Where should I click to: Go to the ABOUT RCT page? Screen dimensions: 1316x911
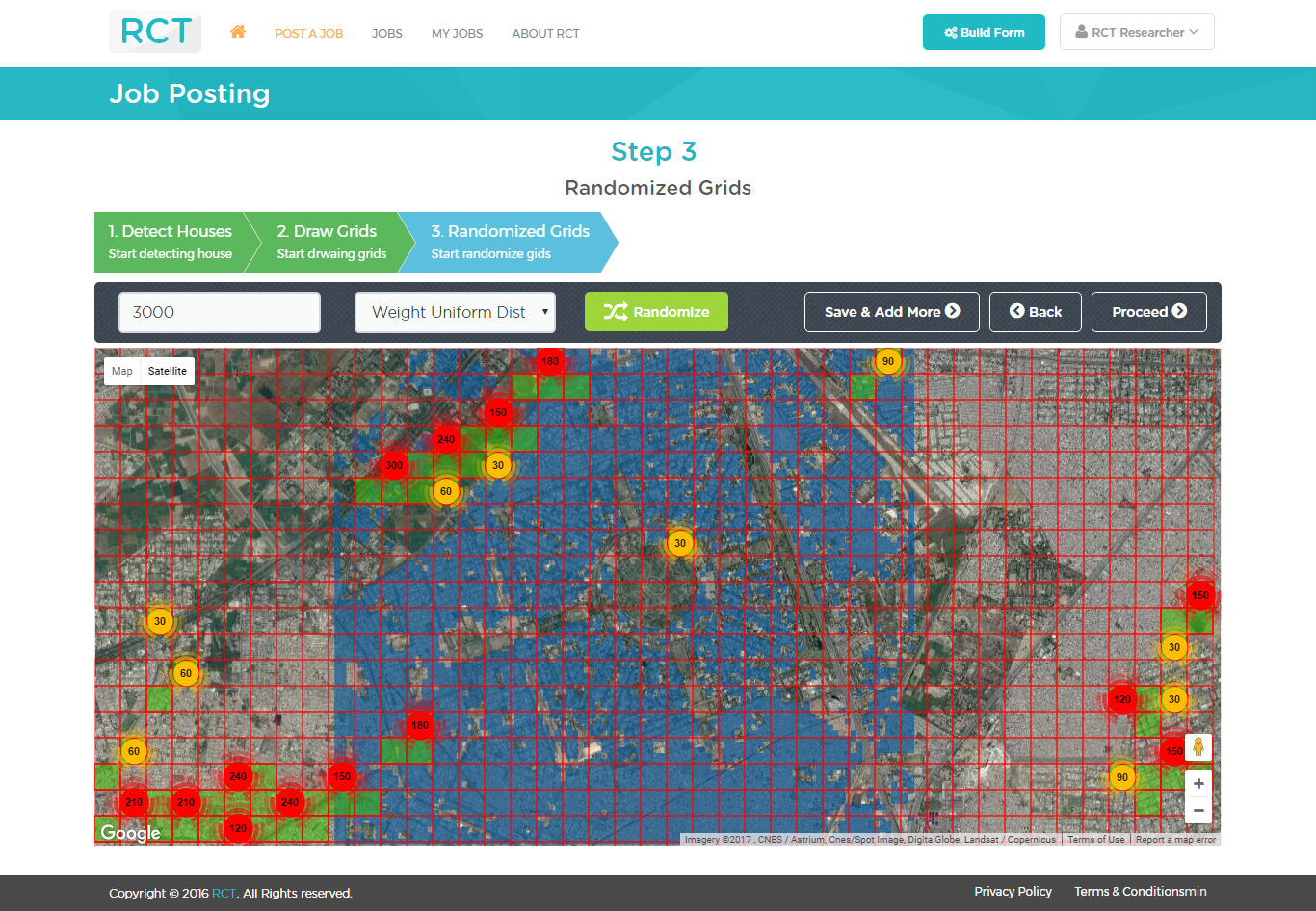pyautogui.click(x=545, y=33)
